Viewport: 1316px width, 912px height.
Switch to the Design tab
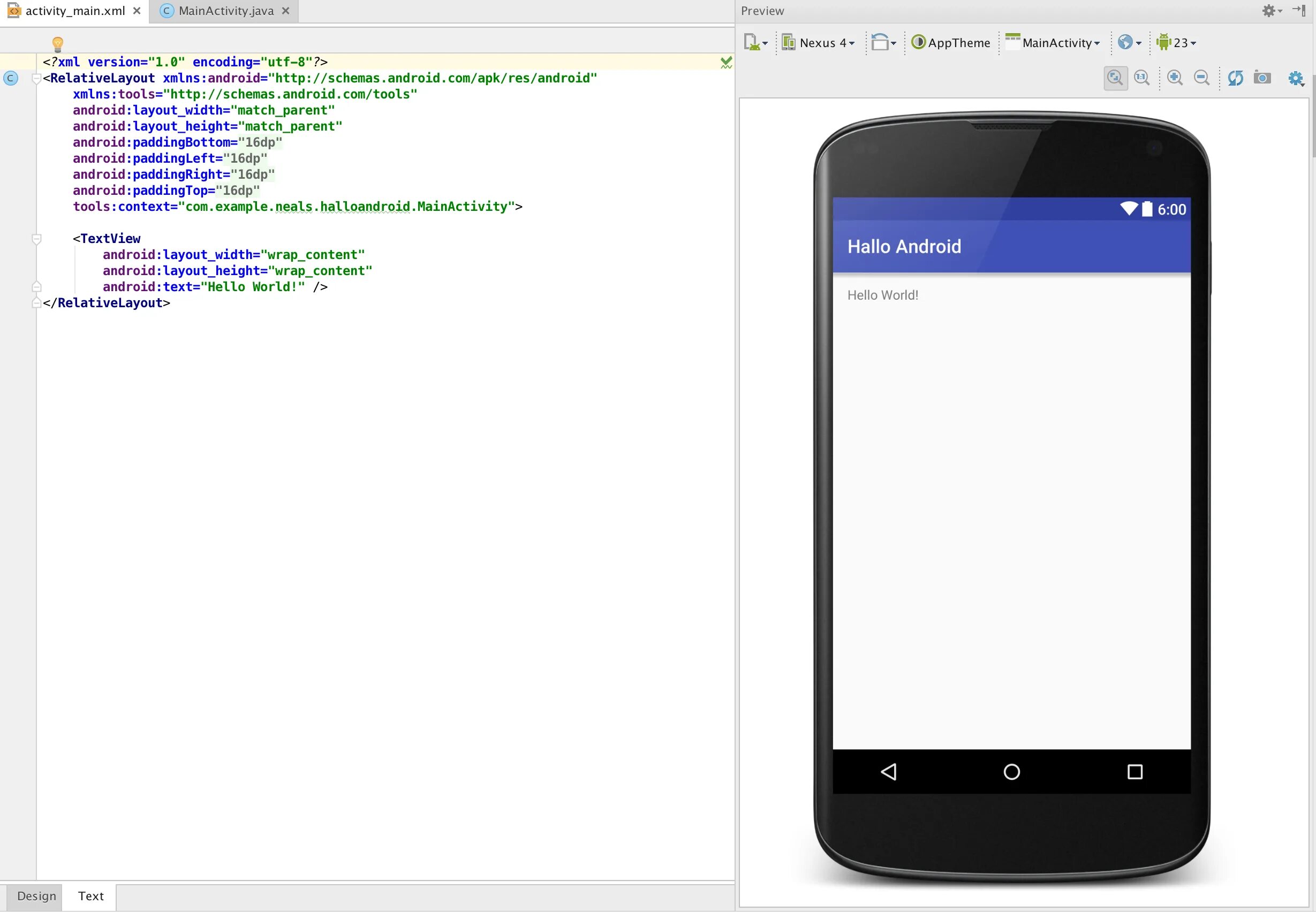(x=36, y=895)
